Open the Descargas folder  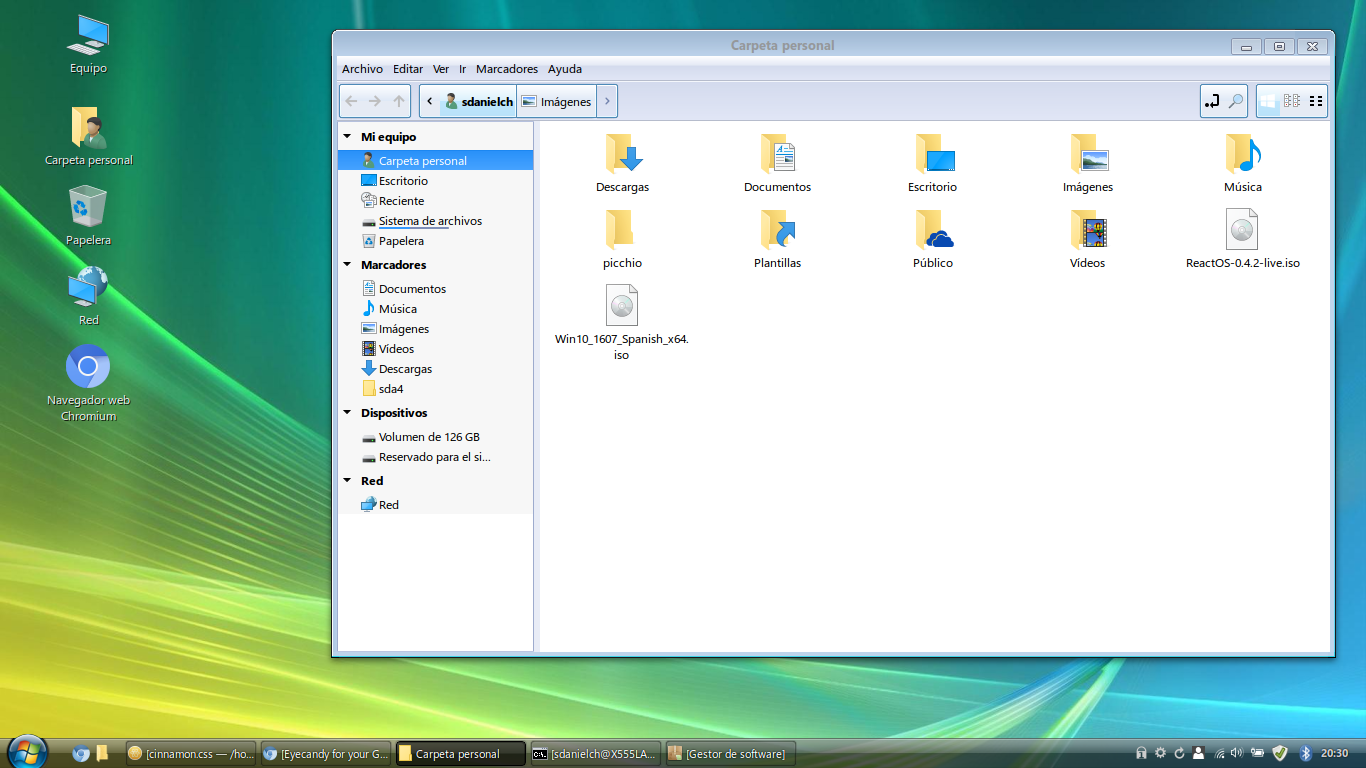(x=622, y=164)
